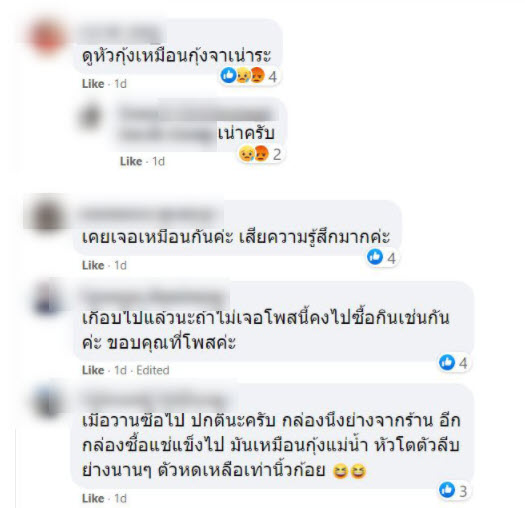Viewport: 525px width, 508px height.
Task: Open the reply author's small avatar
Action: coord(90,117)
